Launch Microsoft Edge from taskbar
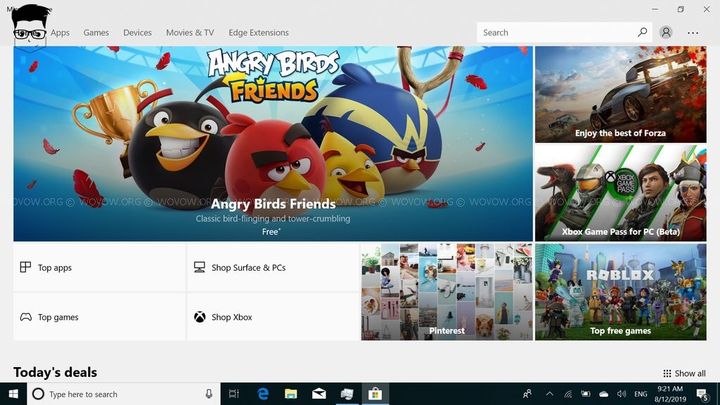This screenshot has width=720, height=405. pyautogui.click(x=263, y=394)
